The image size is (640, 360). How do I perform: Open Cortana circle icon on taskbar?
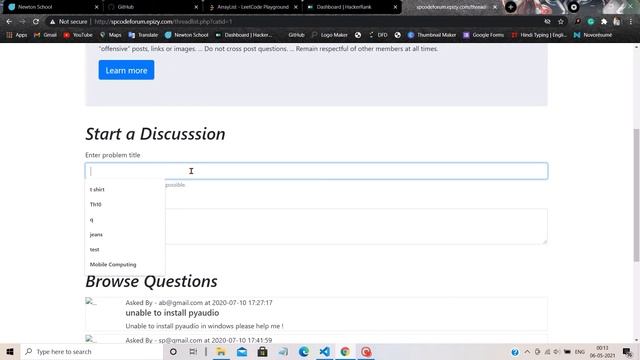pyautogui.click(x=173, y=351)
